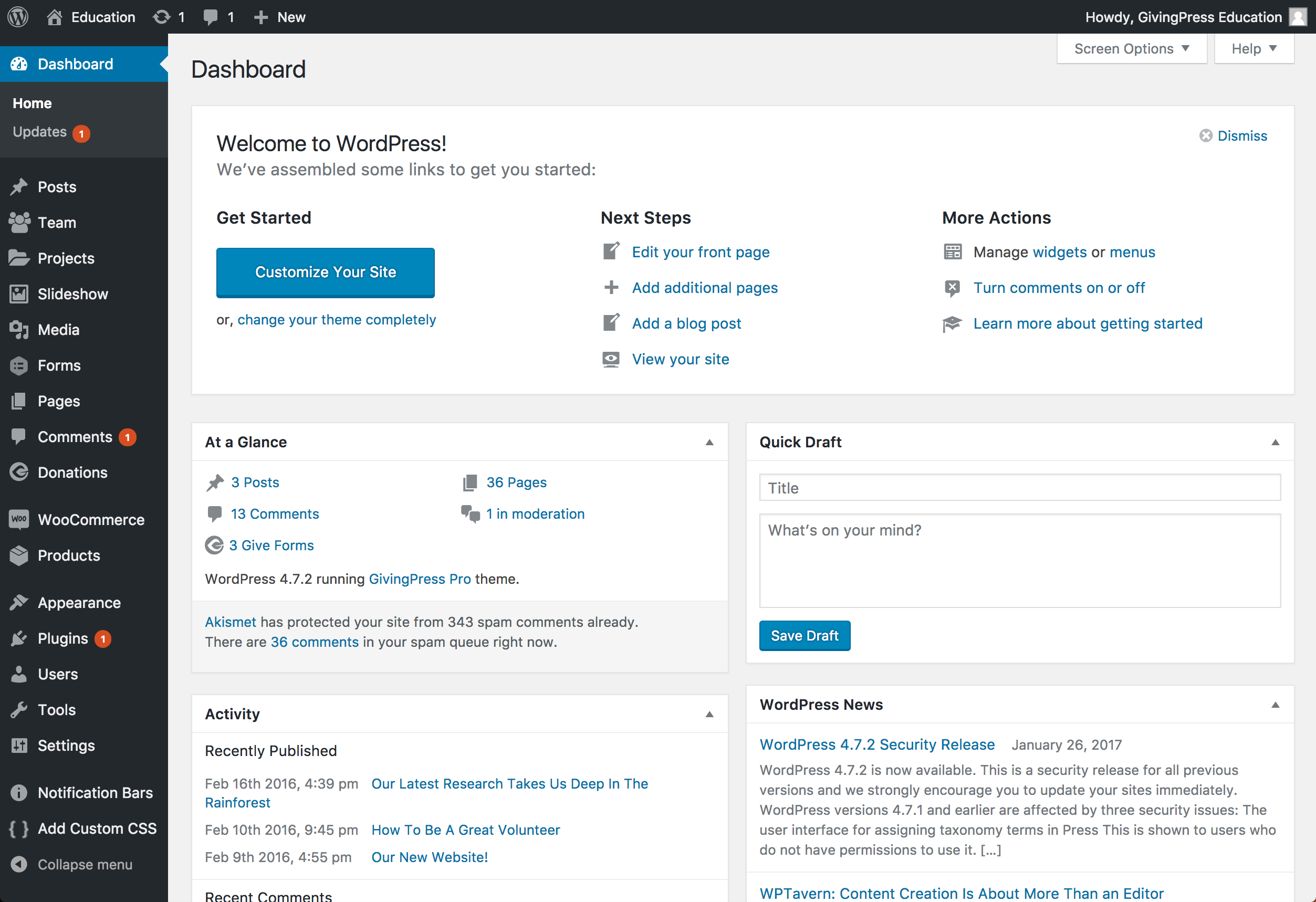Focus the Quick Draft Title field
This screenshot has height=902, width=1316.
(1020, 488)
